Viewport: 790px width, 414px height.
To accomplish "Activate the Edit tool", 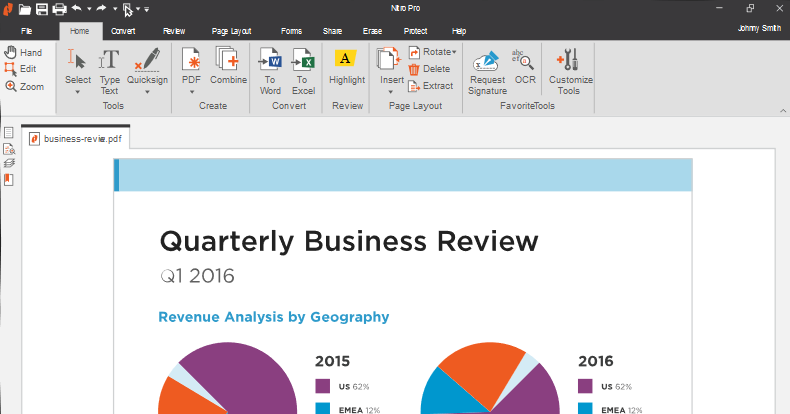I will click(20, 69).
